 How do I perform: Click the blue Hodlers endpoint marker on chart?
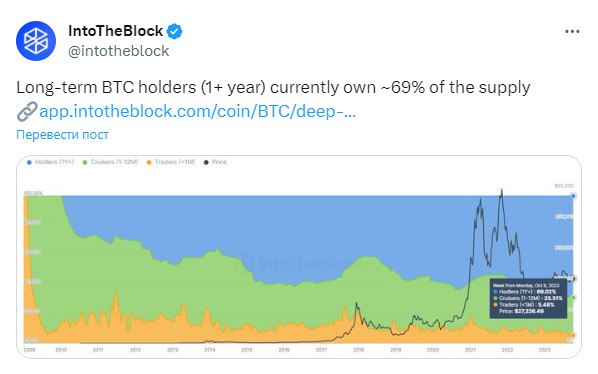(573, 196)
